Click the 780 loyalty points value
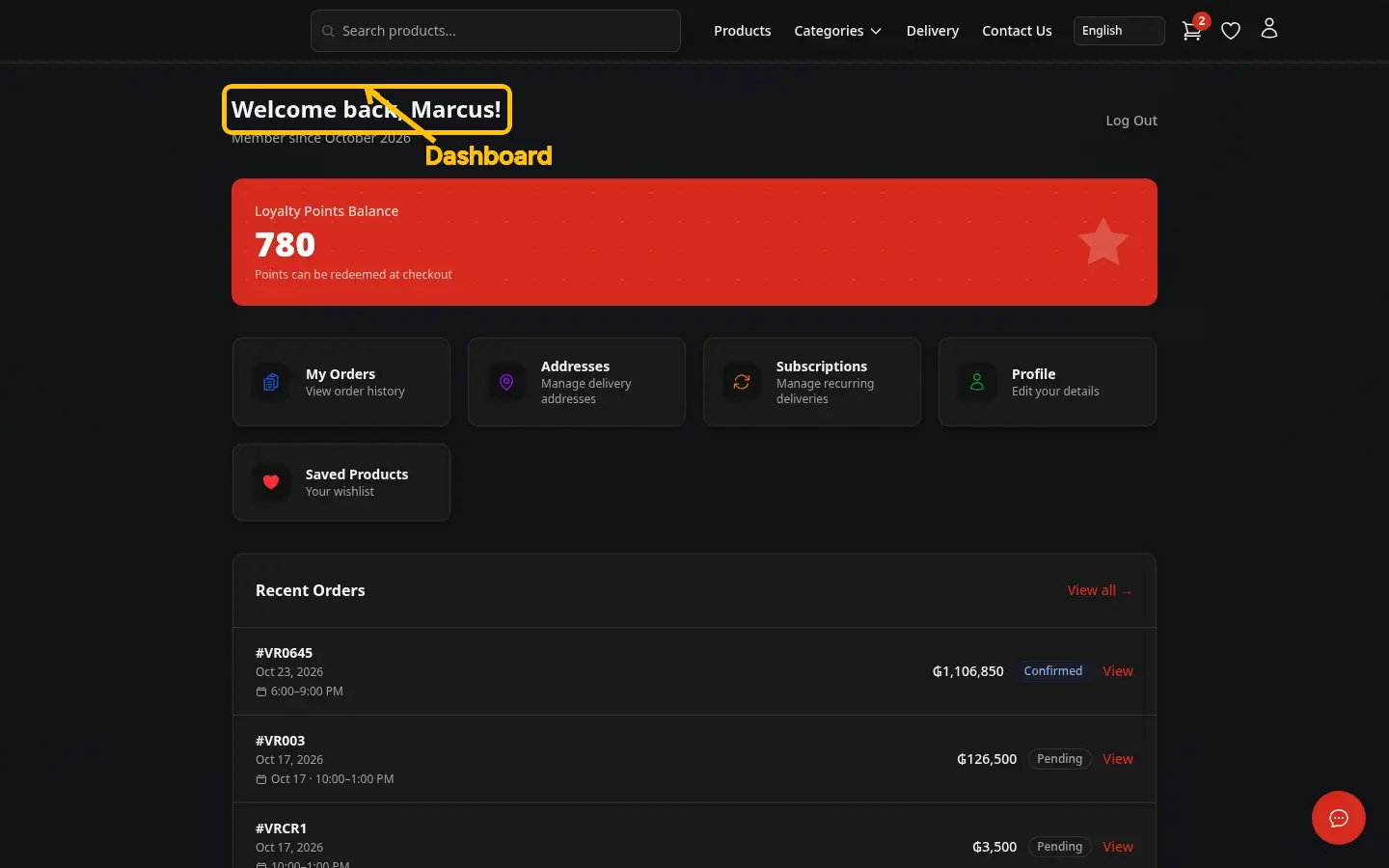The height and width of the screenshot is (868, 1389). (x=285, y=245)
